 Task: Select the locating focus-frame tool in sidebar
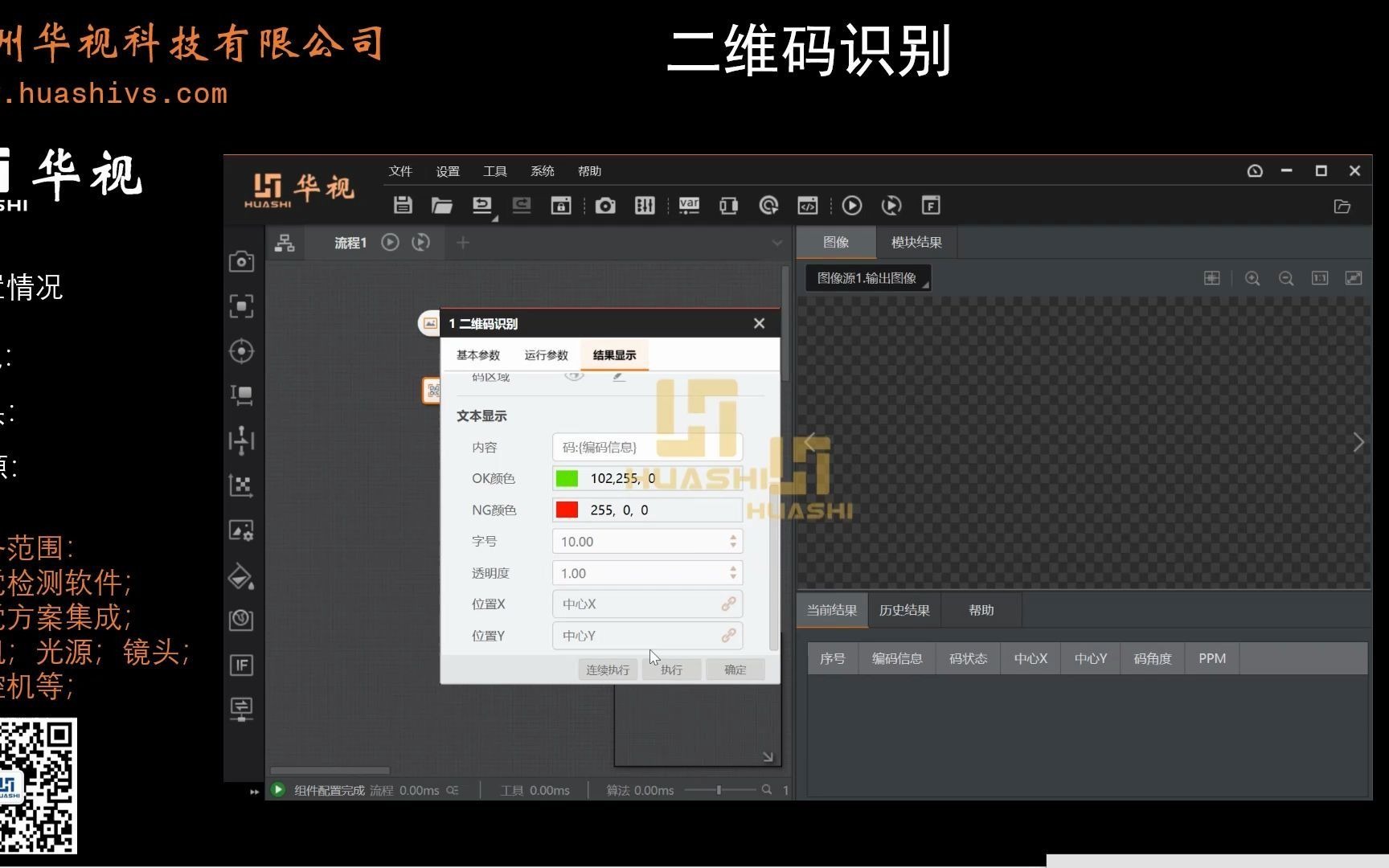pos(241,306)
